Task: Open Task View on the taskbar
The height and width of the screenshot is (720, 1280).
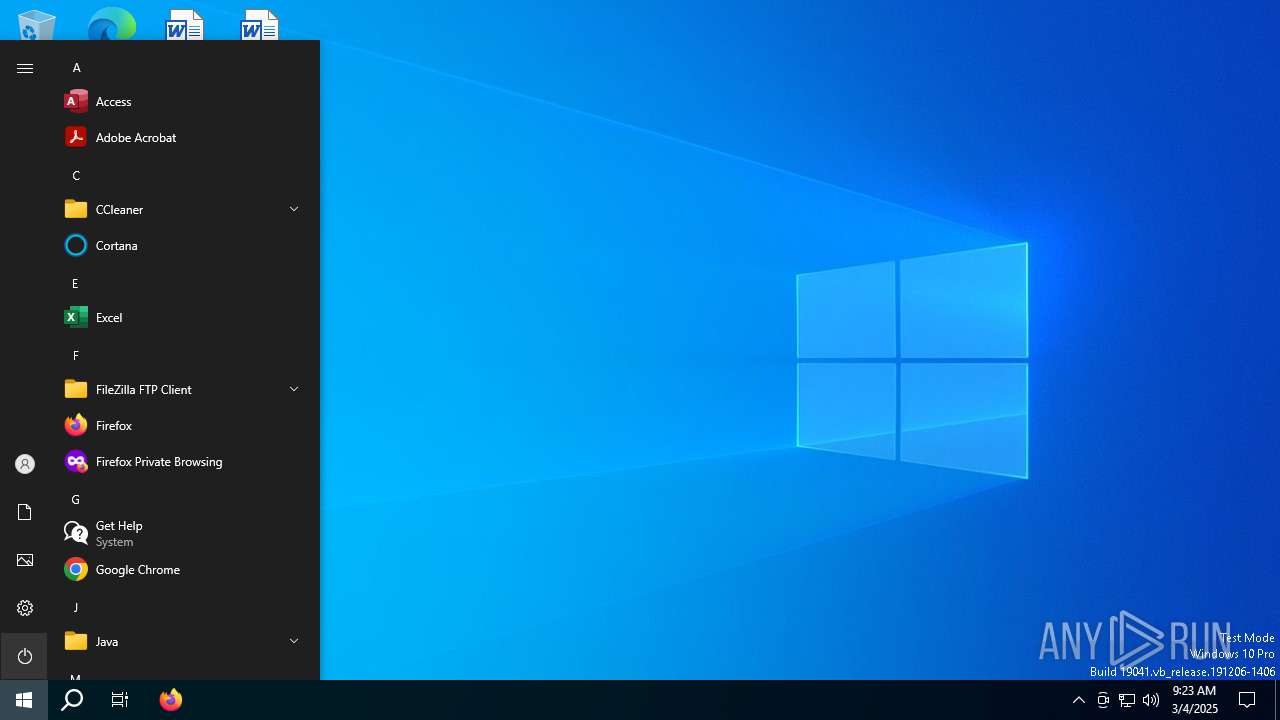Action: (x=120, y=700)
